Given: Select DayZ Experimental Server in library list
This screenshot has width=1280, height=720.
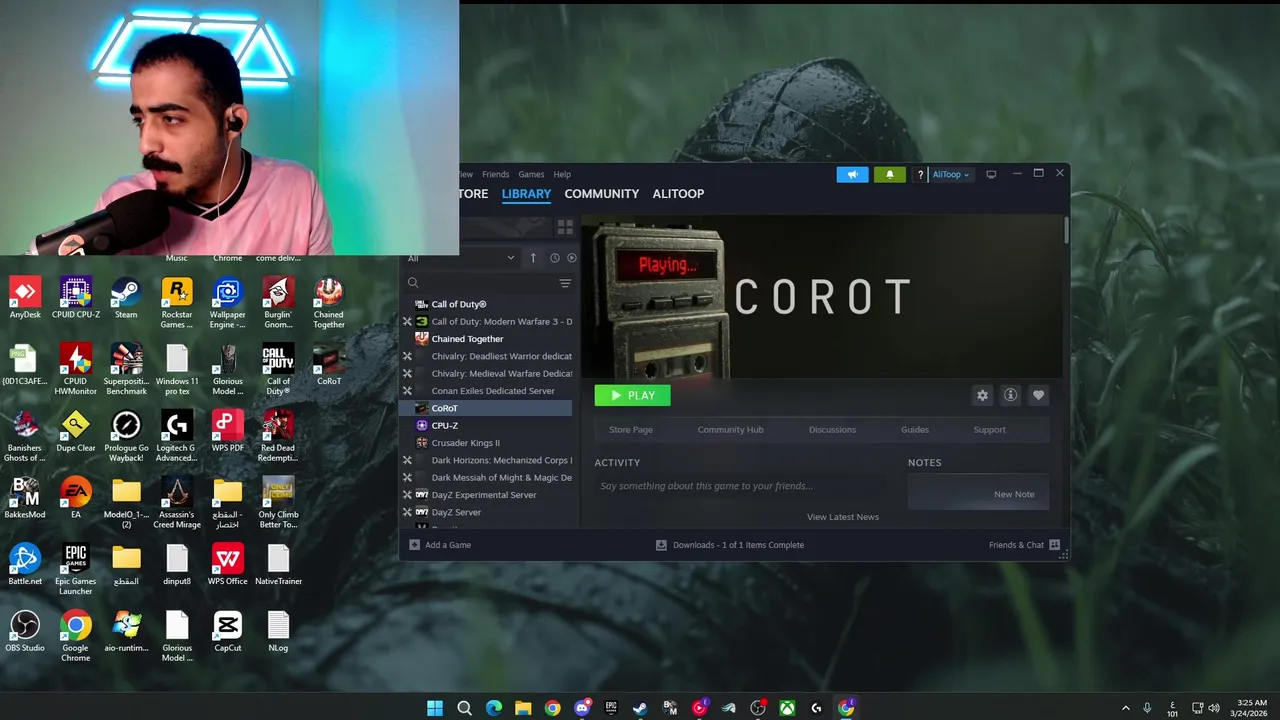Looking at the screenshot, I should click(486, 495).
